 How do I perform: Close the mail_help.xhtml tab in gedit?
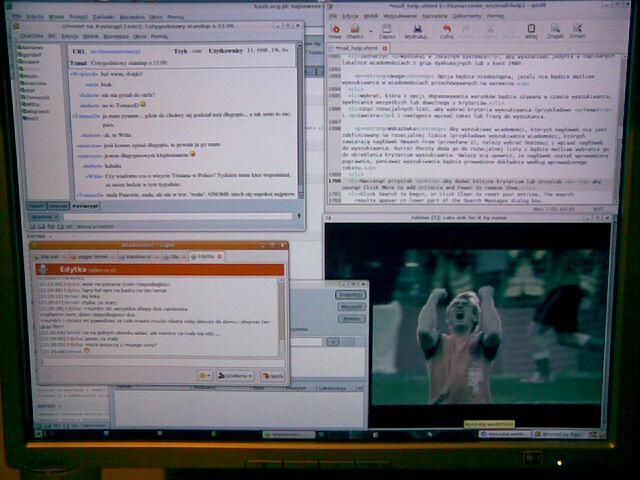[384, 48]
